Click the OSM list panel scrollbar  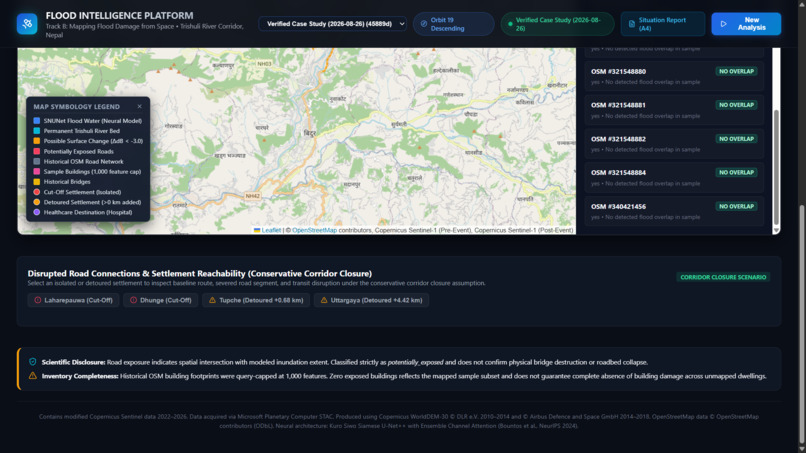click(776, 167)
